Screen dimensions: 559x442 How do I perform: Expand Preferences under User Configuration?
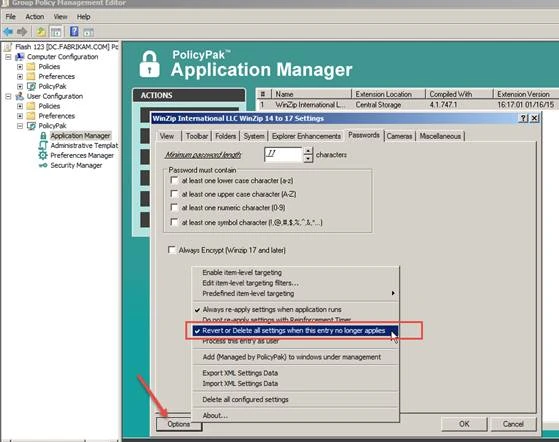pyautogui.click(x=20, y=116)
